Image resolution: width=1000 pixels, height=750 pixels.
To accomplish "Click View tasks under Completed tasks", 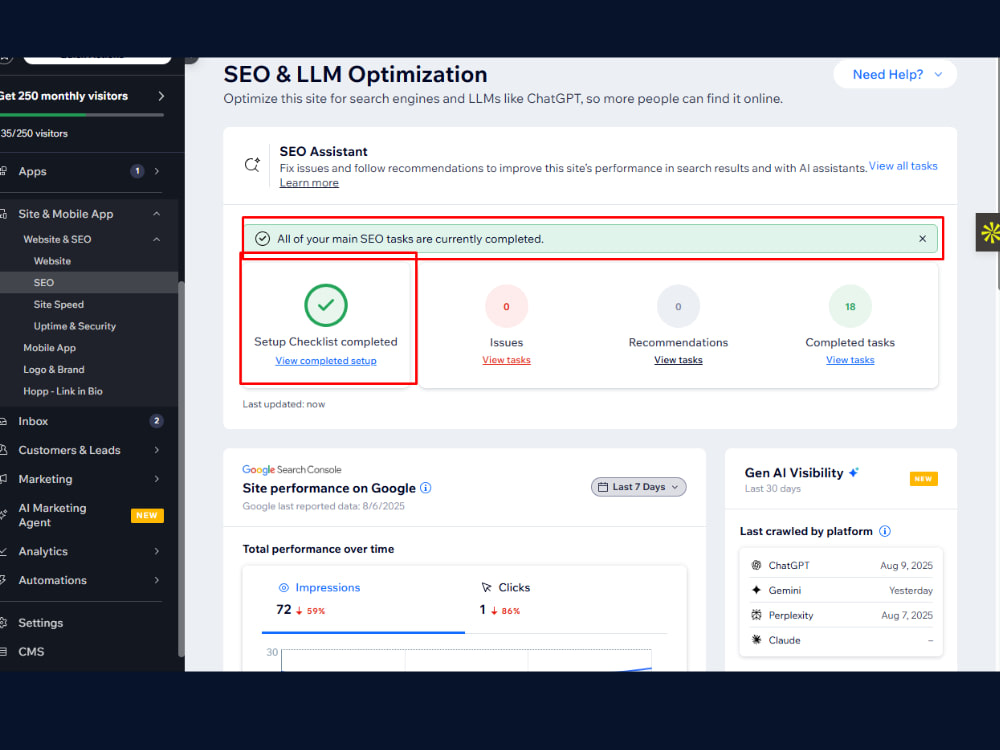I will click(850, 360).
